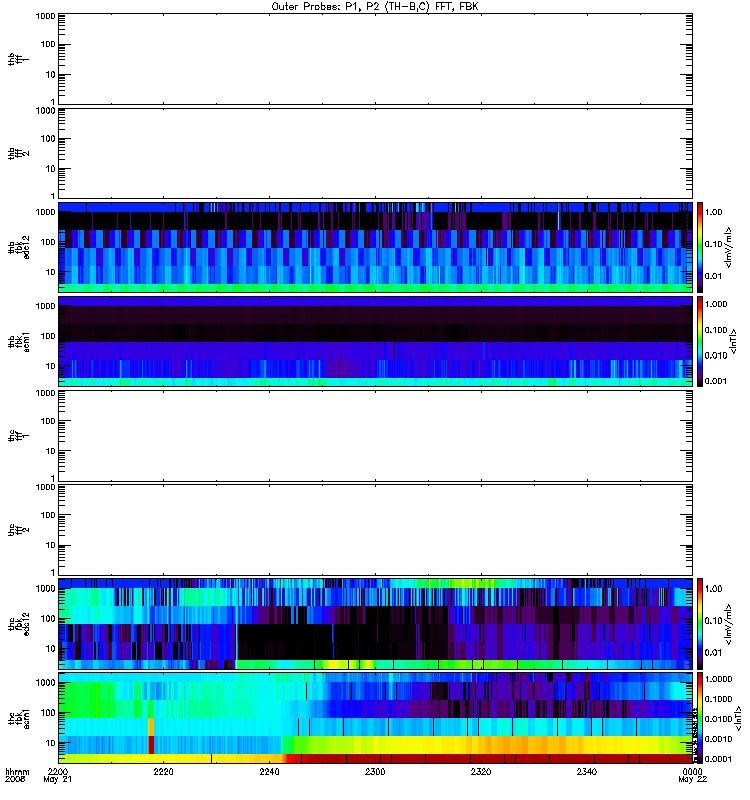Click the color bar beside thb edc12 panel
Viewport: 750px width, 800px height.
pyautogui.click(x=702, y=246)
